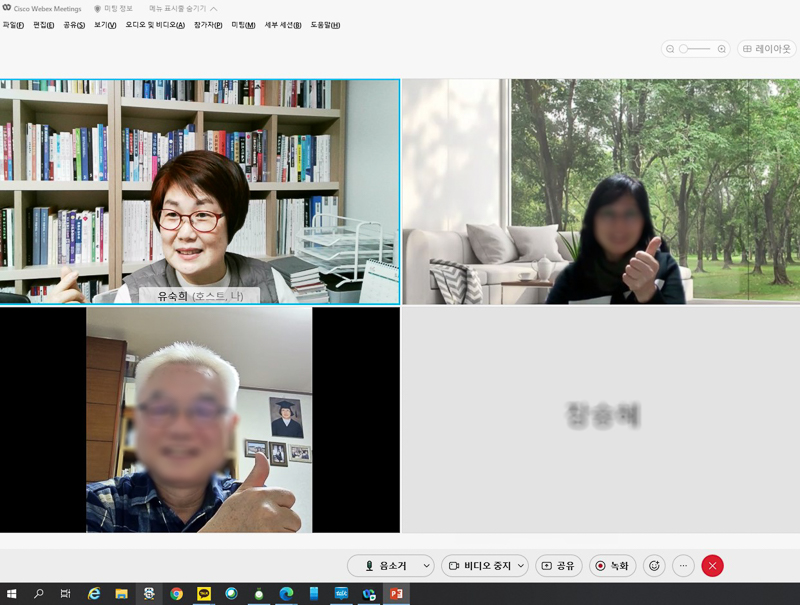Open PowerPoint from the taskbar

click(x=396, y=594)
